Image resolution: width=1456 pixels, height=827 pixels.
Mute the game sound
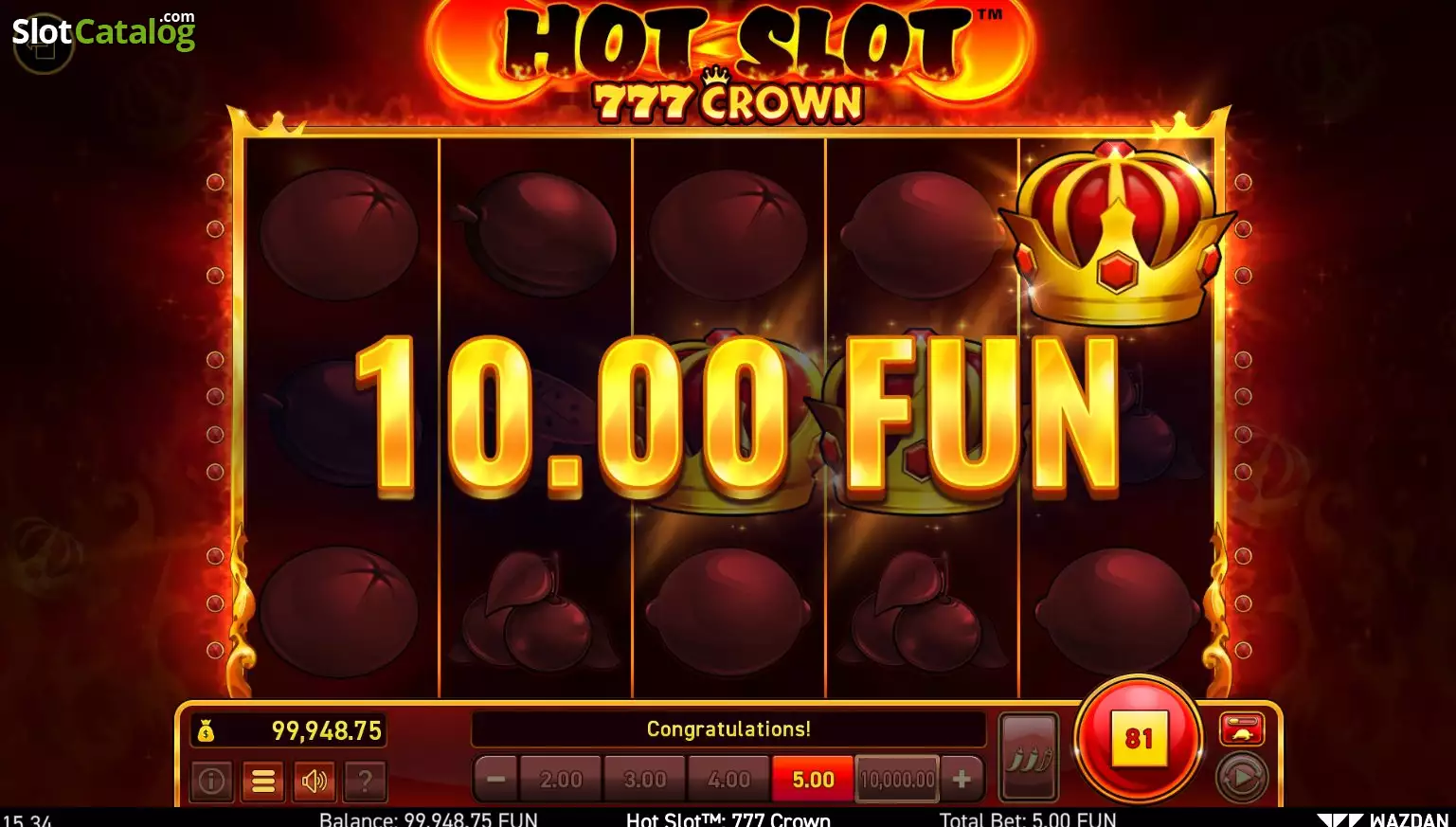point(314,781)
